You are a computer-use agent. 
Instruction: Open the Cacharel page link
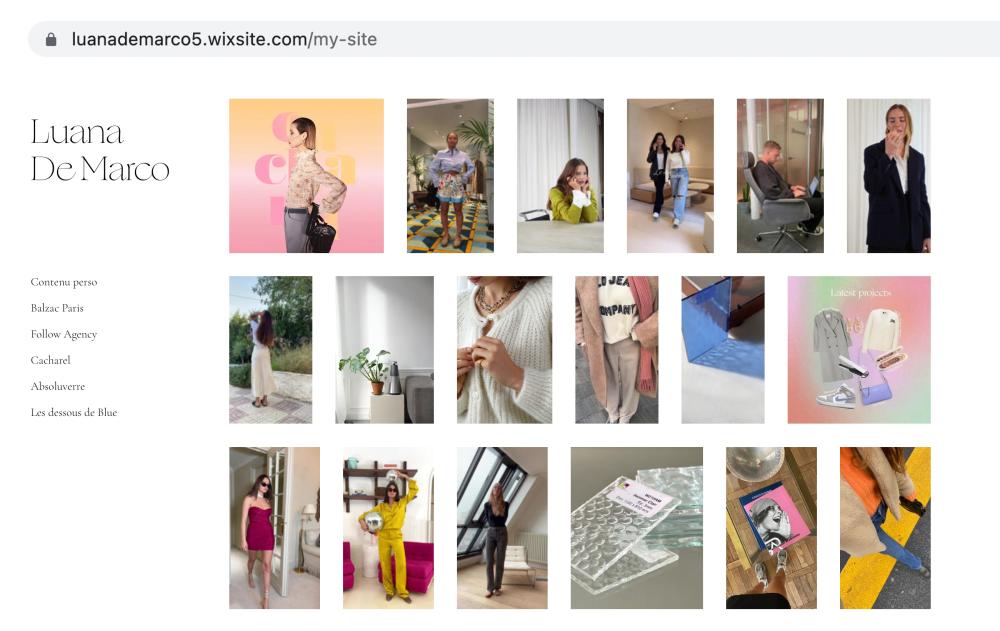(x=50, y=360)
